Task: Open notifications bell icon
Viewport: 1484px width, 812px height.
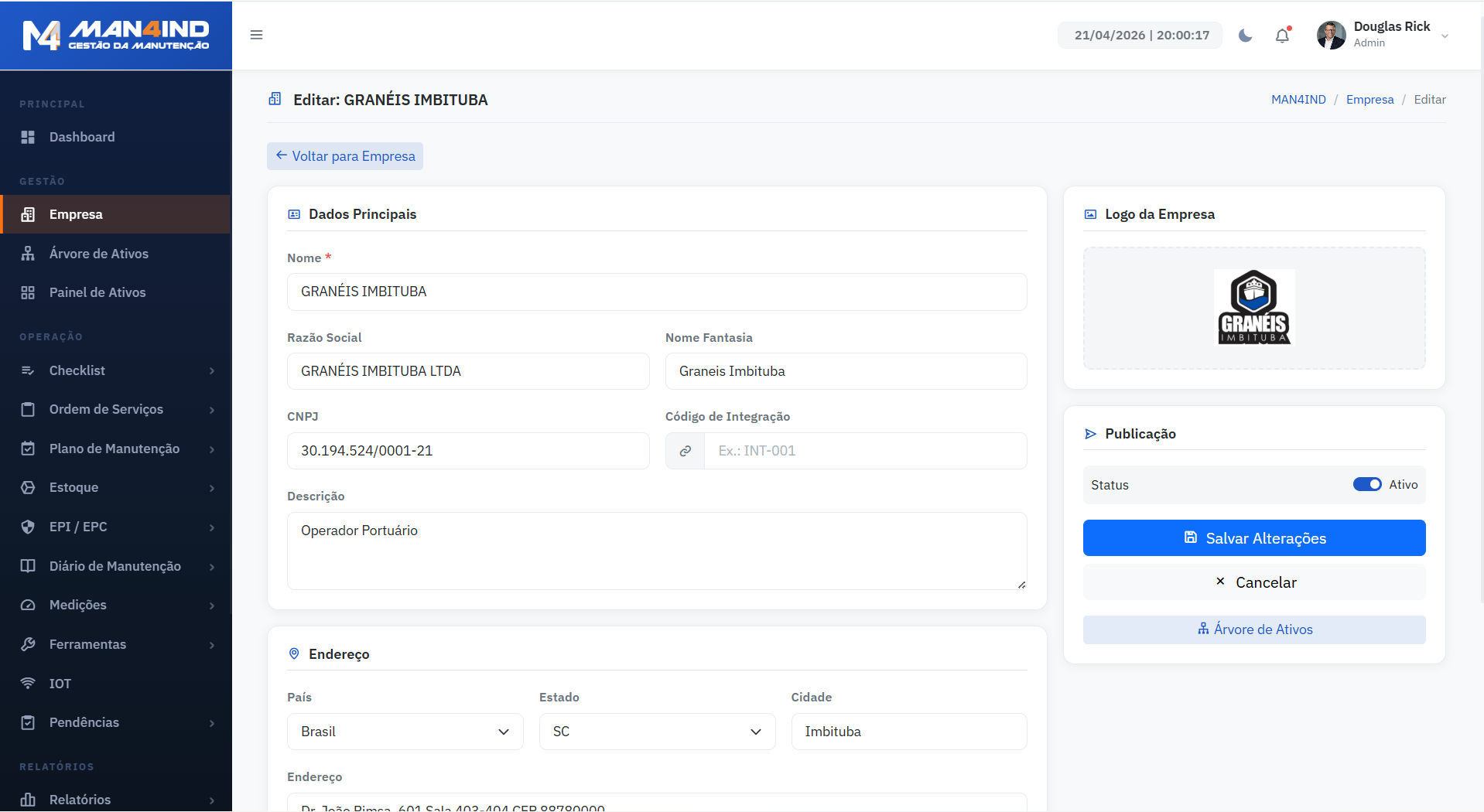Action: (x=1282, y=36)
